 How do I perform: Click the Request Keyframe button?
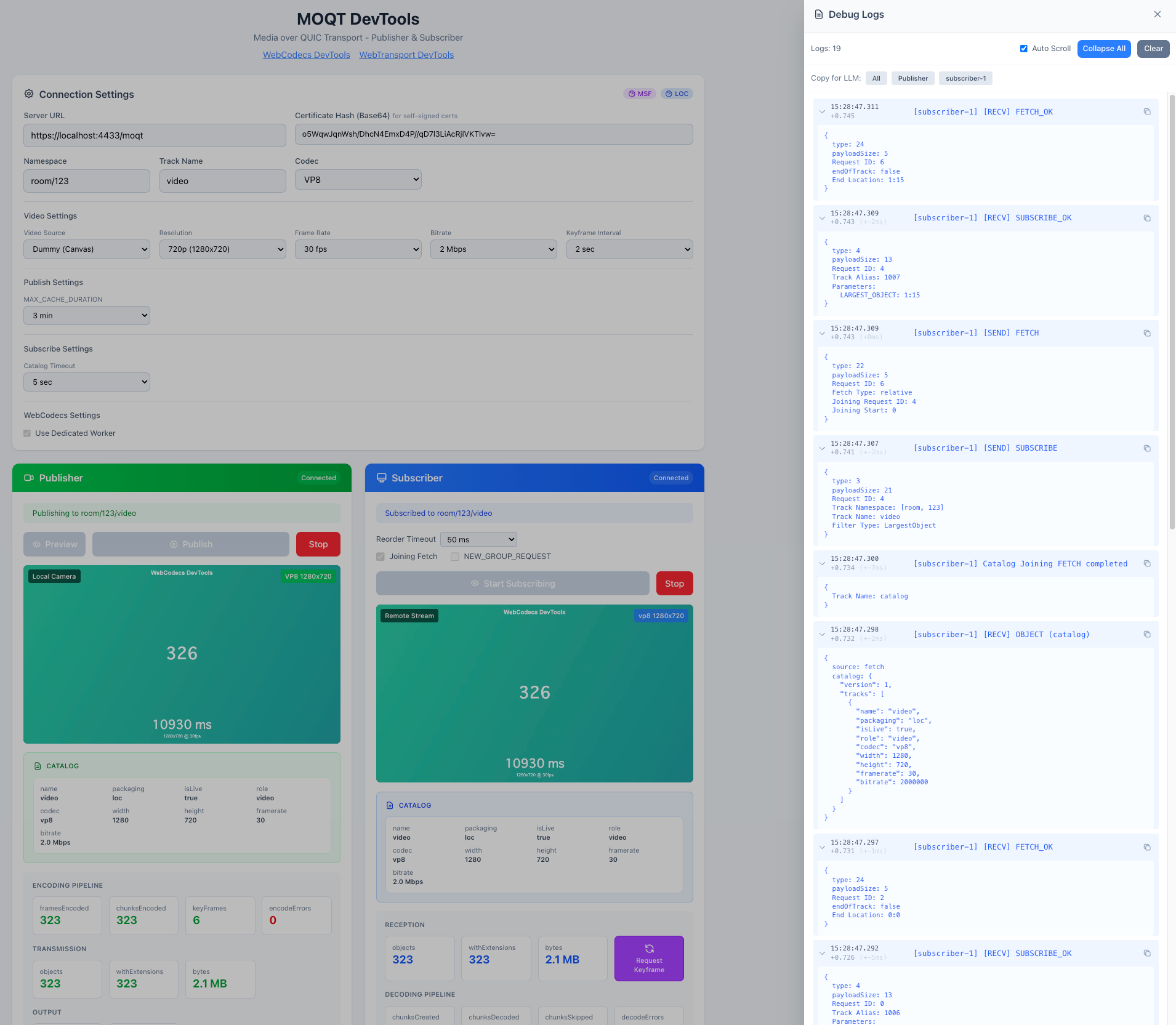coord(649,959)
